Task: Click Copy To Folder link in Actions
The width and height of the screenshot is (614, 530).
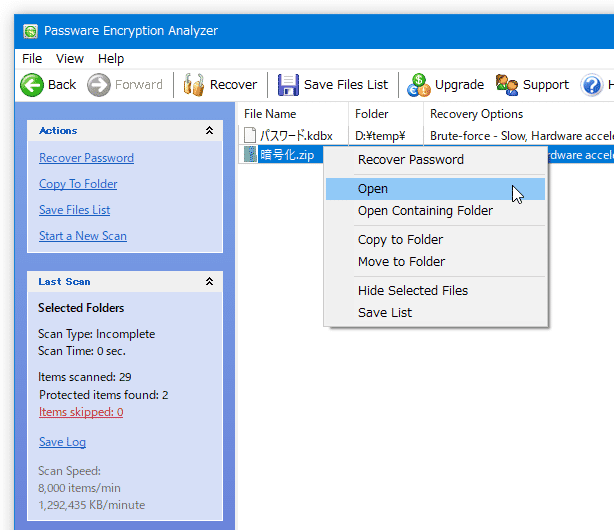Action: coord(78,184)
